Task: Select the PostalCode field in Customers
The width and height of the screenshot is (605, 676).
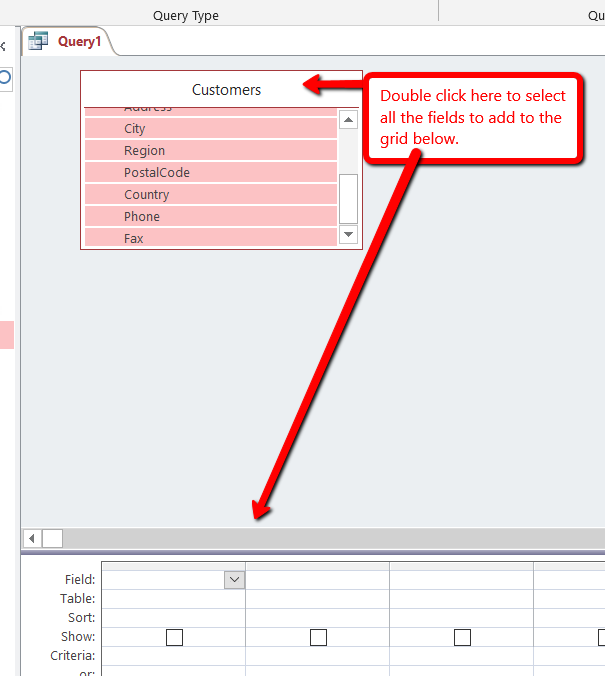Action: coord(210,172)
